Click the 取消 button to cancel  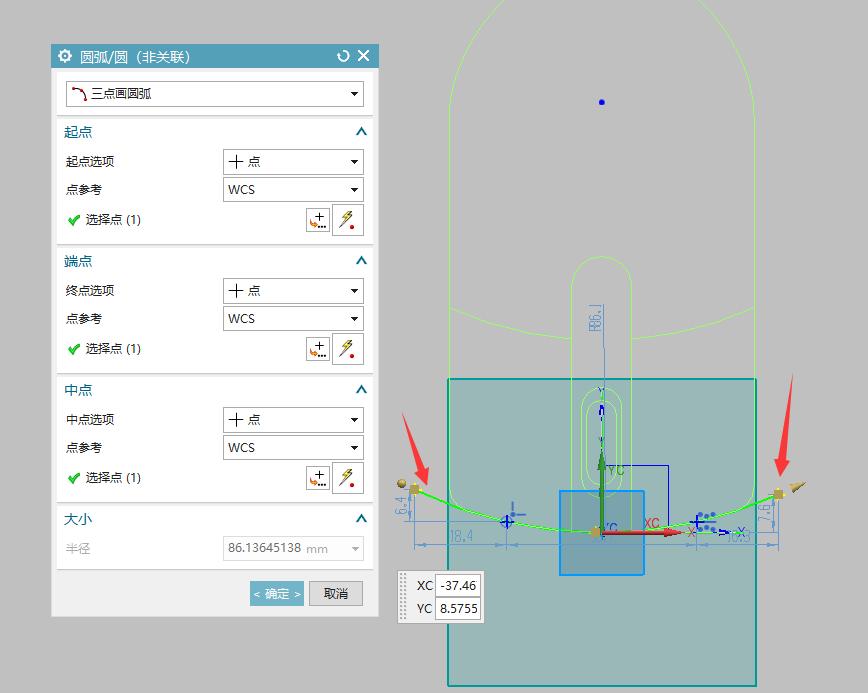(x=335, y=593)
